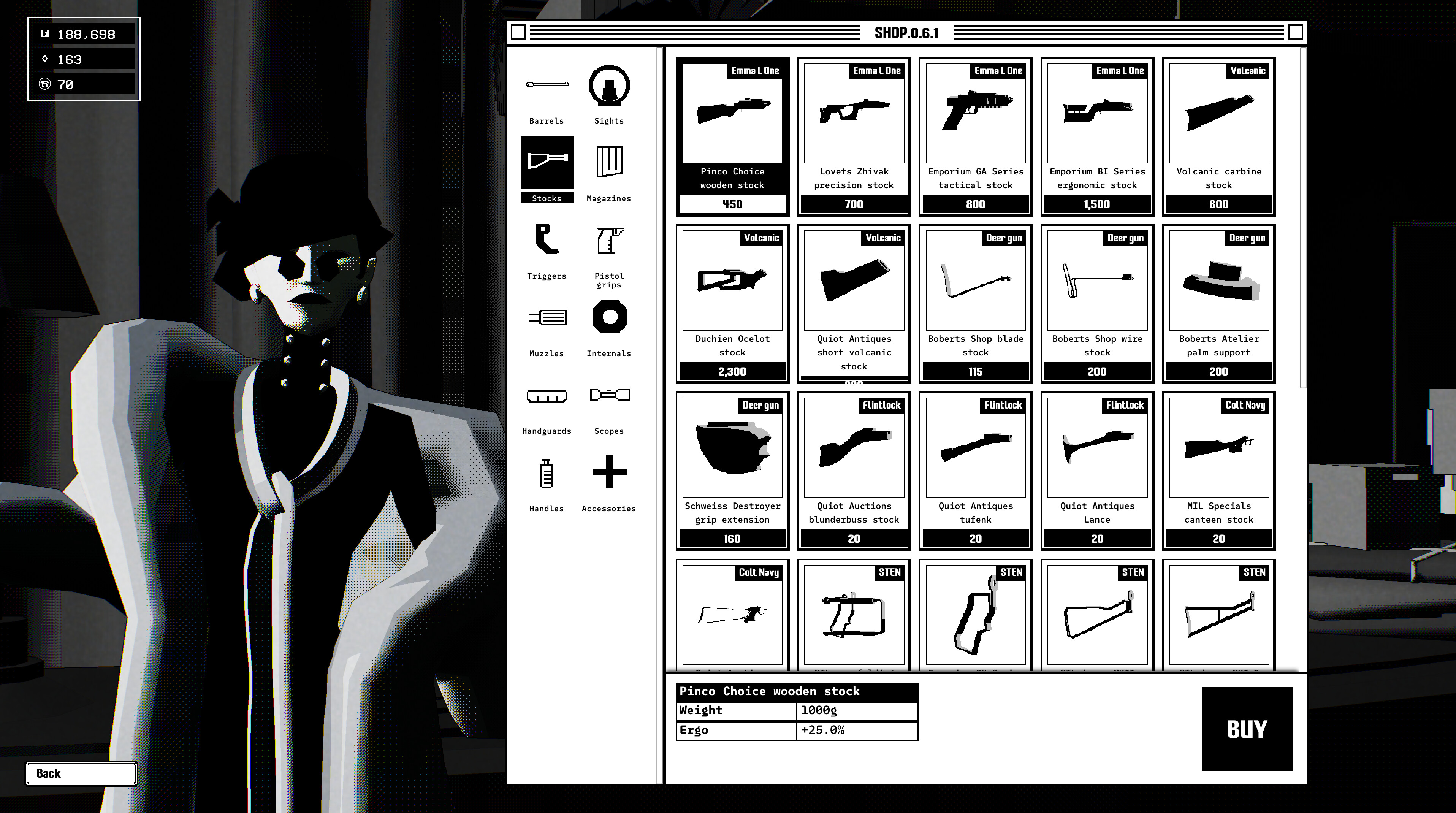Click the price 2,300 on Duchien Ocelot
The width and height of the screenshot is (1456, 813).
(x=732, y=371)
